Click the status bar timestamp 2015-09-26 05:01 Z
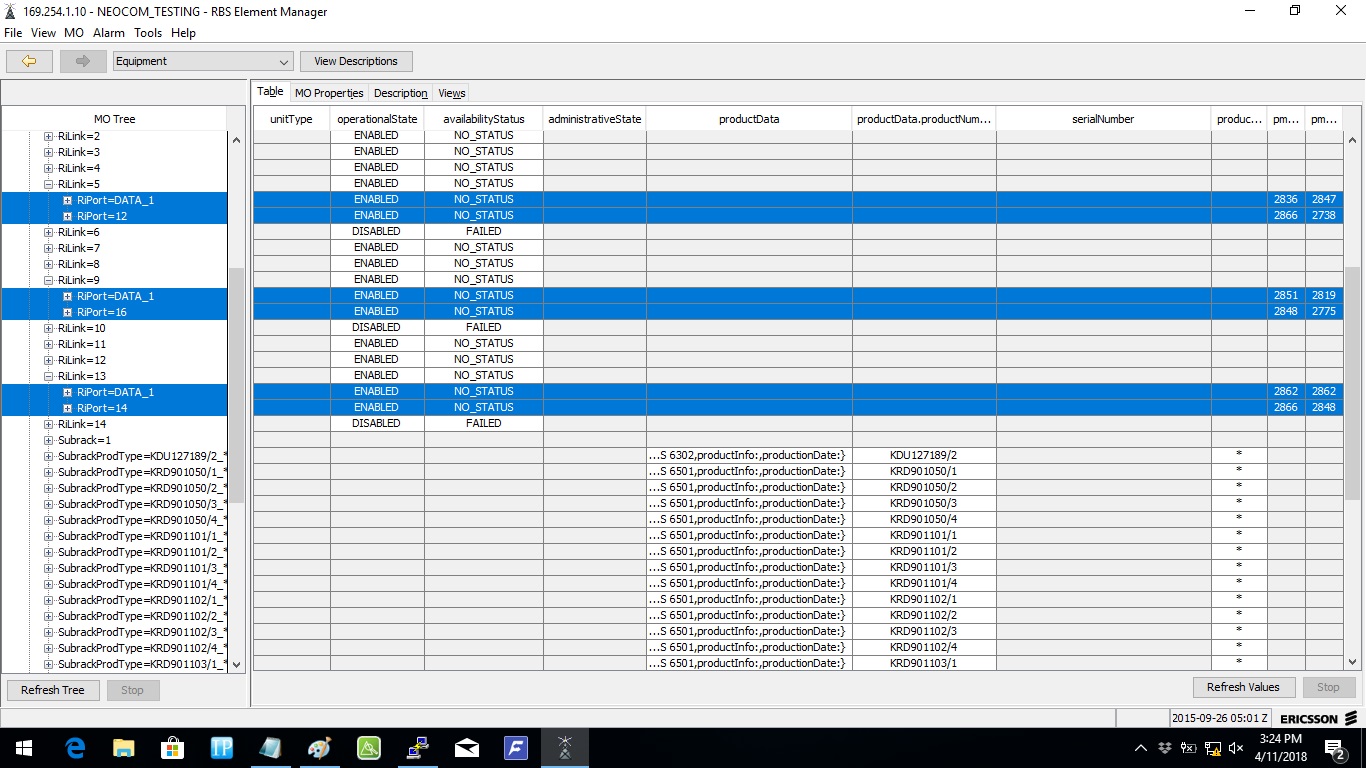The image size is (1366, 768). [1220, 718]
